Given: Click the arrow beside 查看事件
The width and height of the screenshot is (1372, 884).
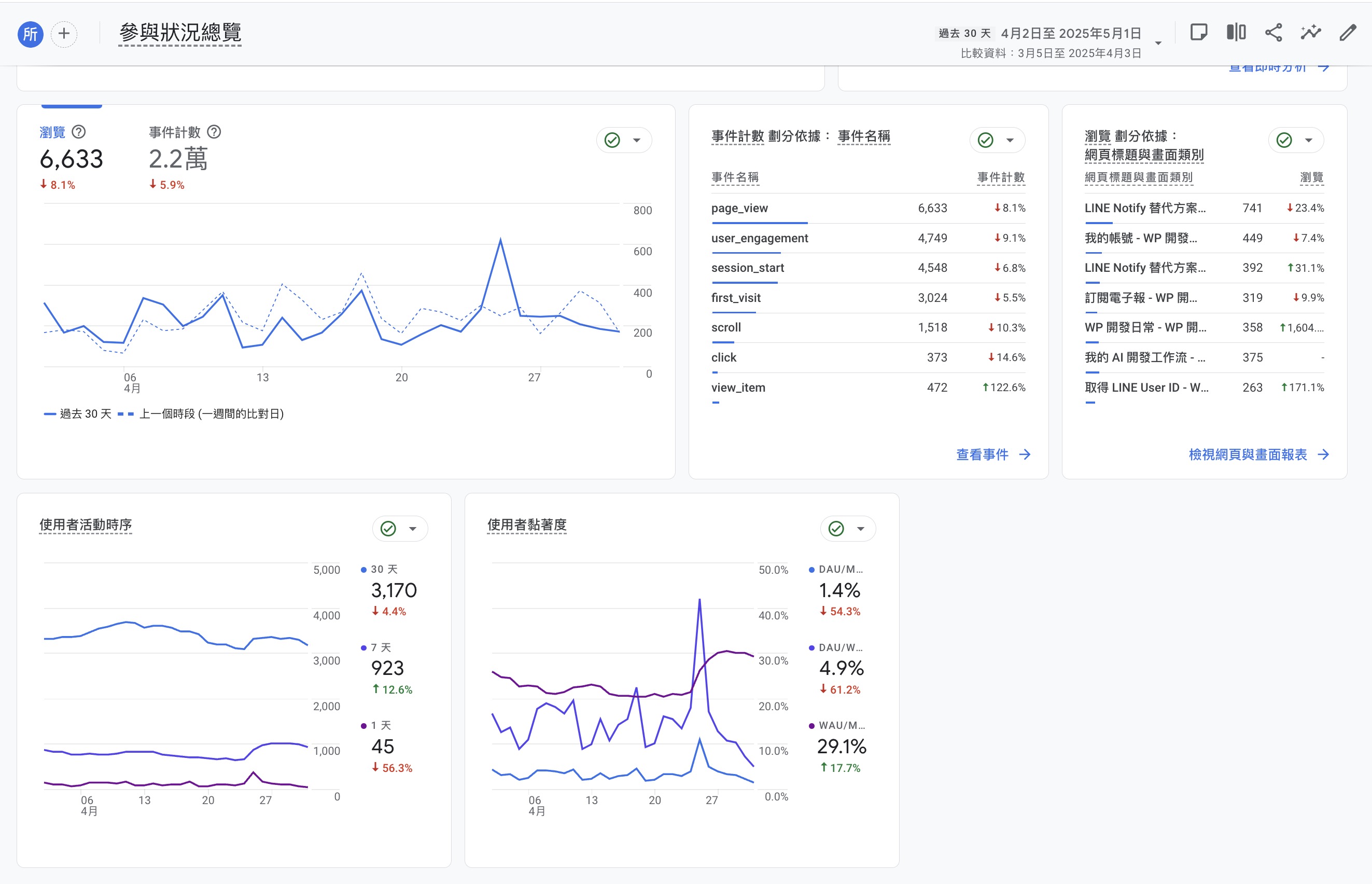Looking at the screenshot, I should tap(1025, 454).
